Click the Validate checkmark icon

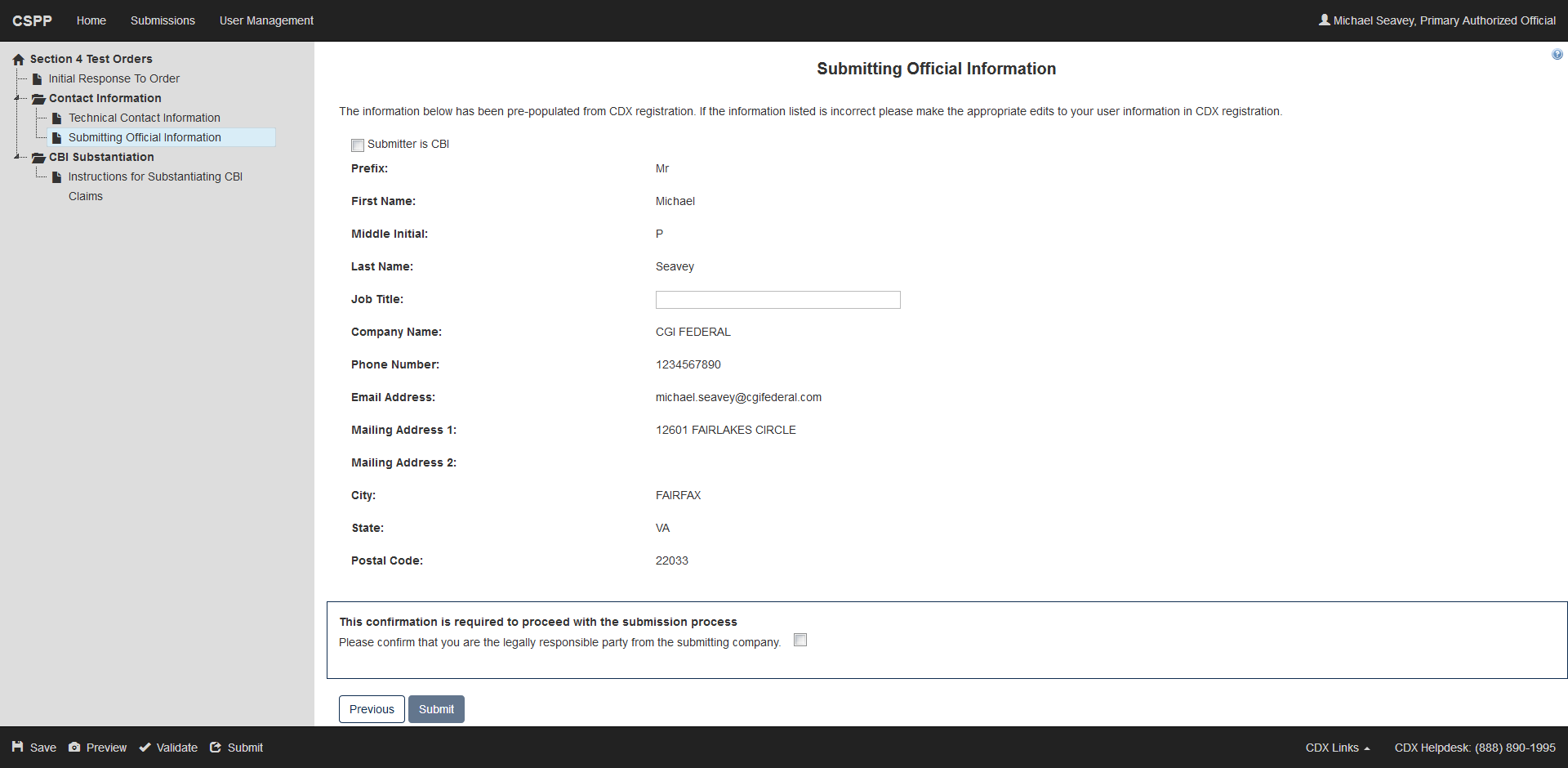point(145,747)
